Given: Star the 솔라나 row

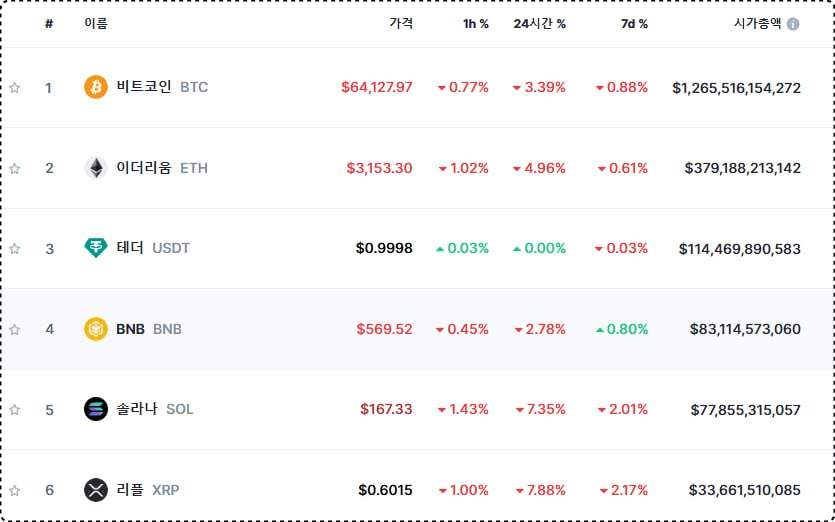Looking at the screenshot, I should [x=15, y=410].
